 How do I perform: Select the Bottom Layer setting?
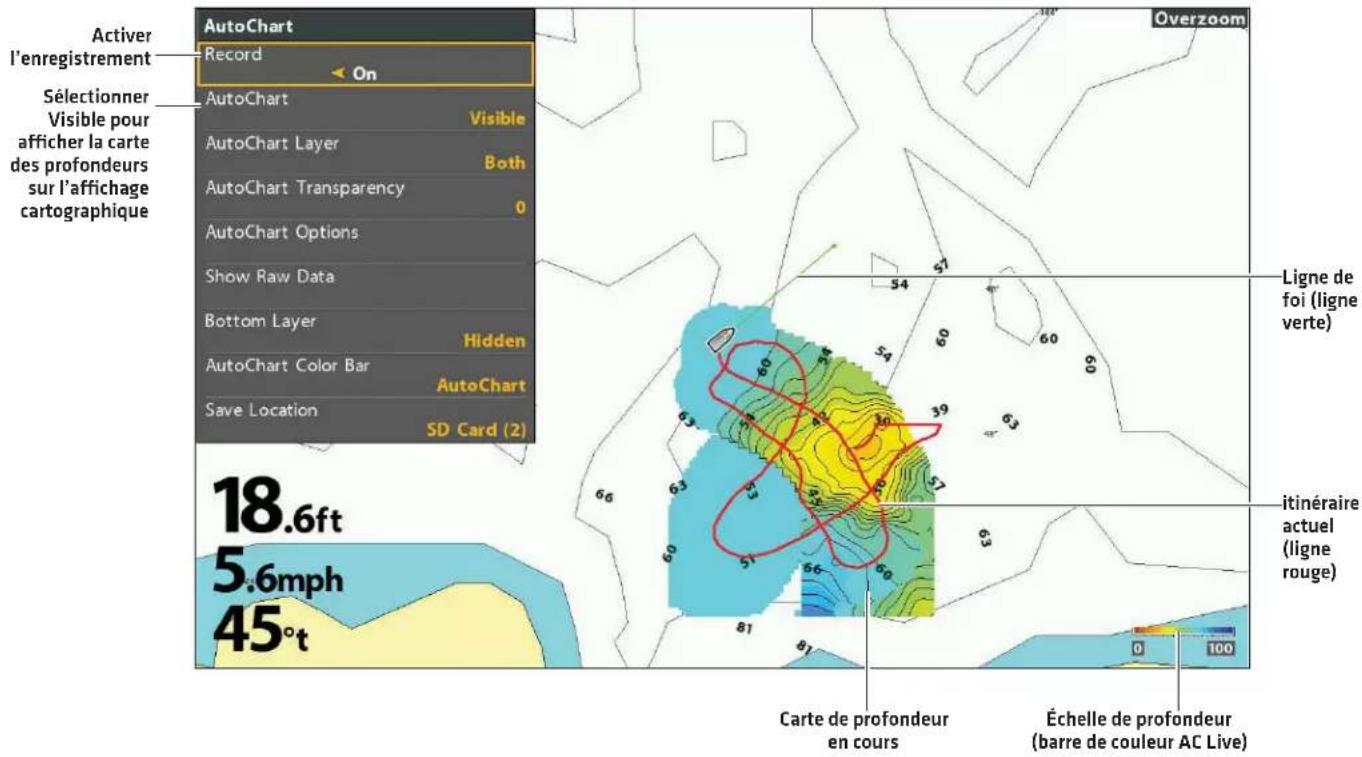point(364,330)
